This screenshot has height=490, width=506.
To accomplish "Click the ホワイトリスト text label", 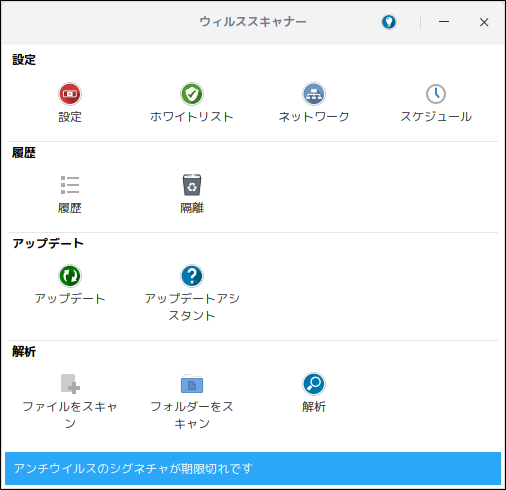I will 192,117.
